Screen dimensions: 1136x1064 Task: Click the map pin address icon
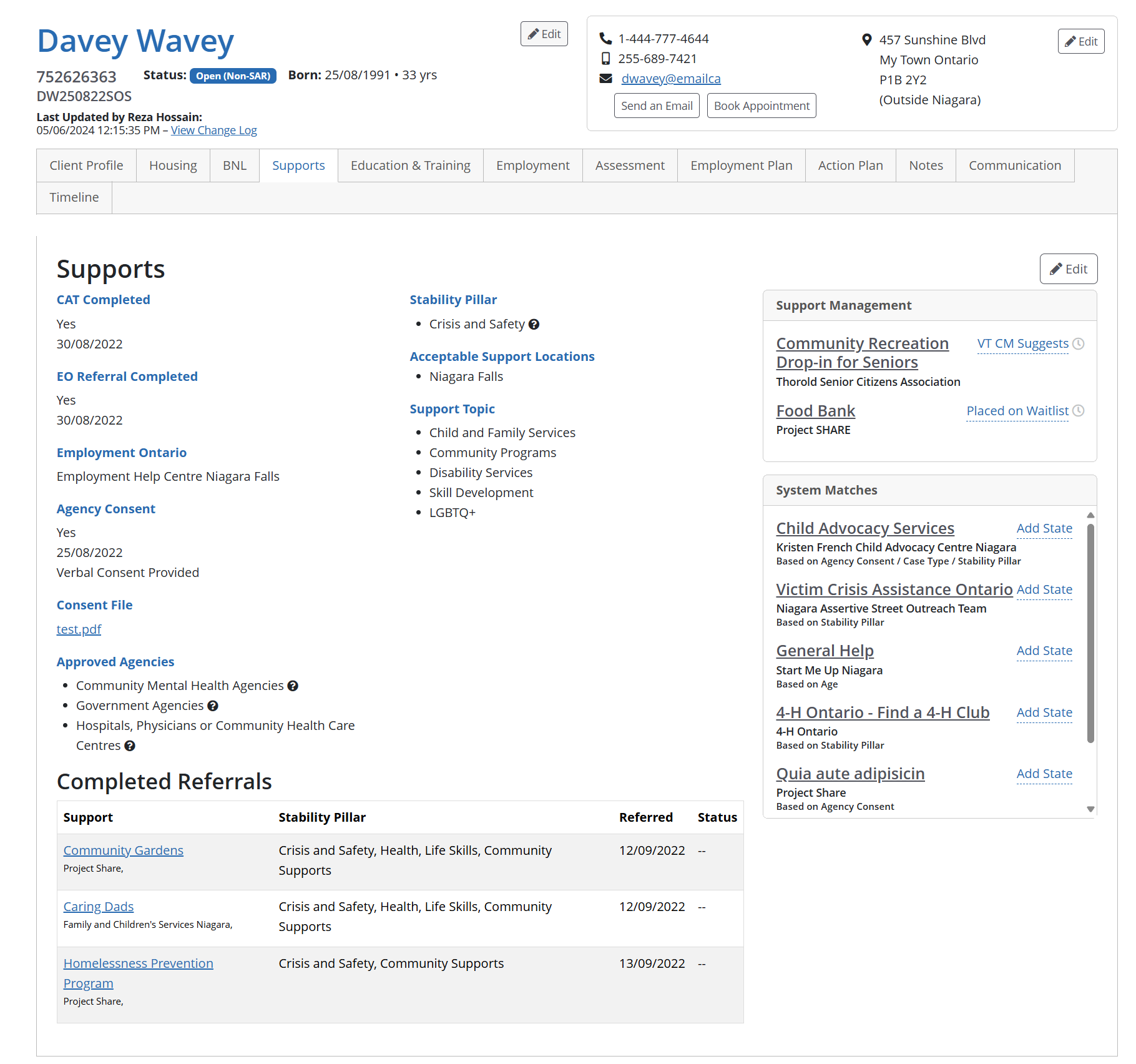click(866, 40)
